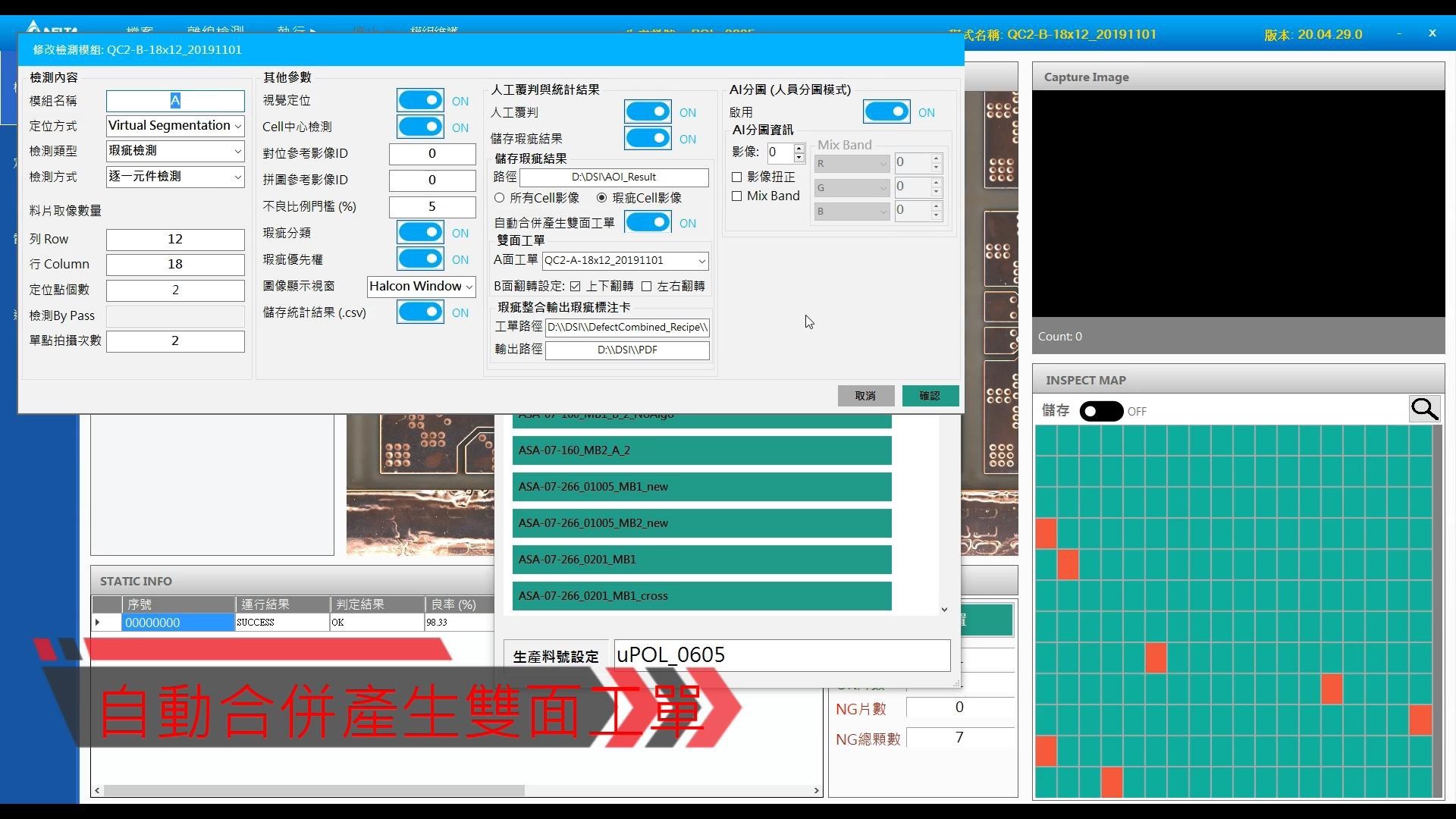Toggle 視覺定位 switch off
This screenshot has height=819, width=1456.
click(x=420, y=101)
